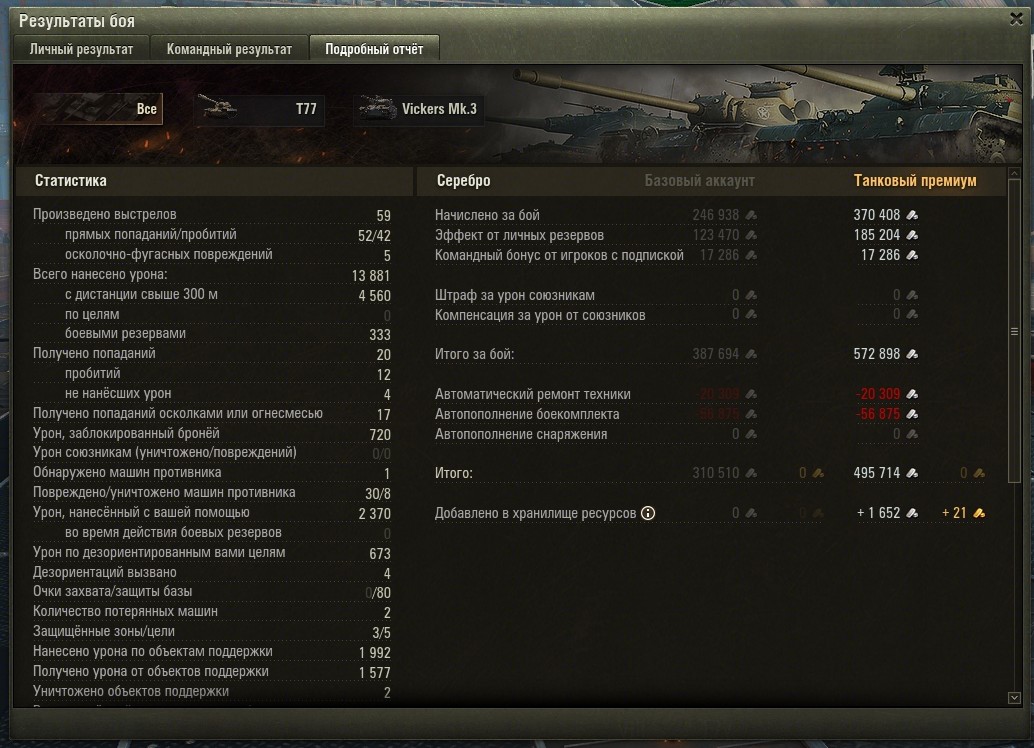Click Танковый премиум column header
1034x748 pixels.
click(x=915, y=181)
